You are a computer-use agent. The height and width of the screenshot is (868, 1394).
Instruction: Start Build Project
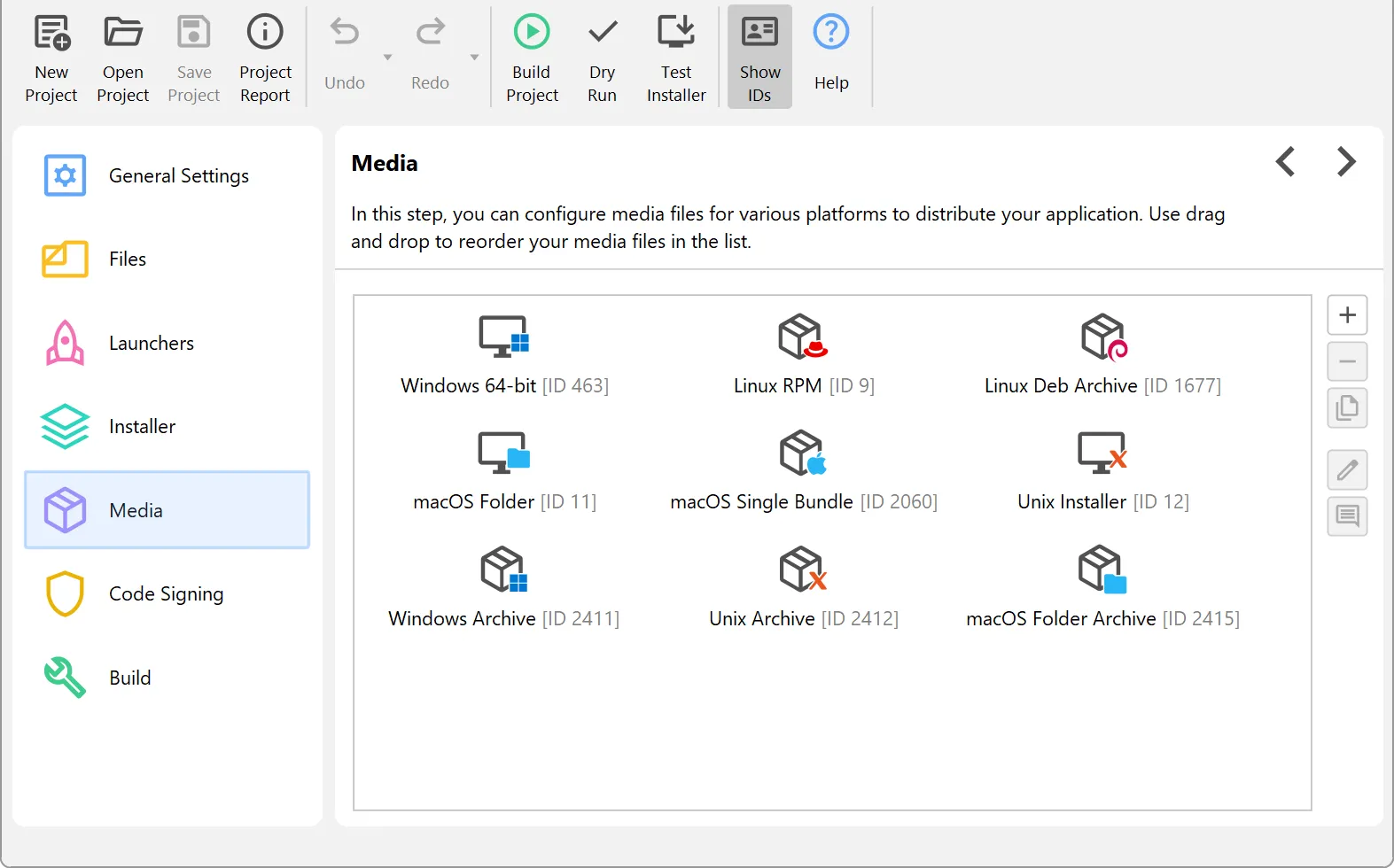click(x=532, y=58)
